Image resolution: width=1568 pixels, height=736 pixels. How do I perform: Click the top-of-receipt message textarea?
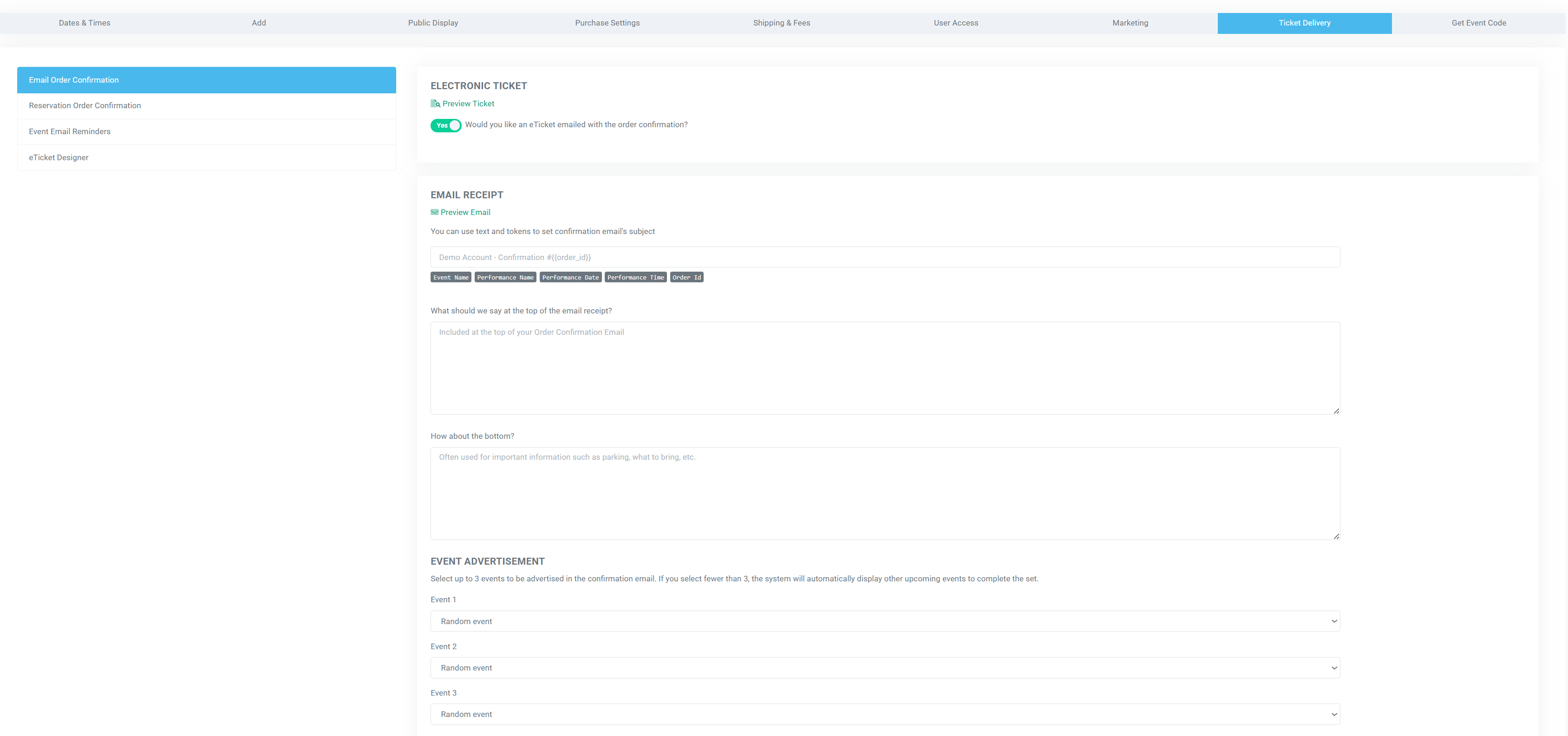[884, 368]
